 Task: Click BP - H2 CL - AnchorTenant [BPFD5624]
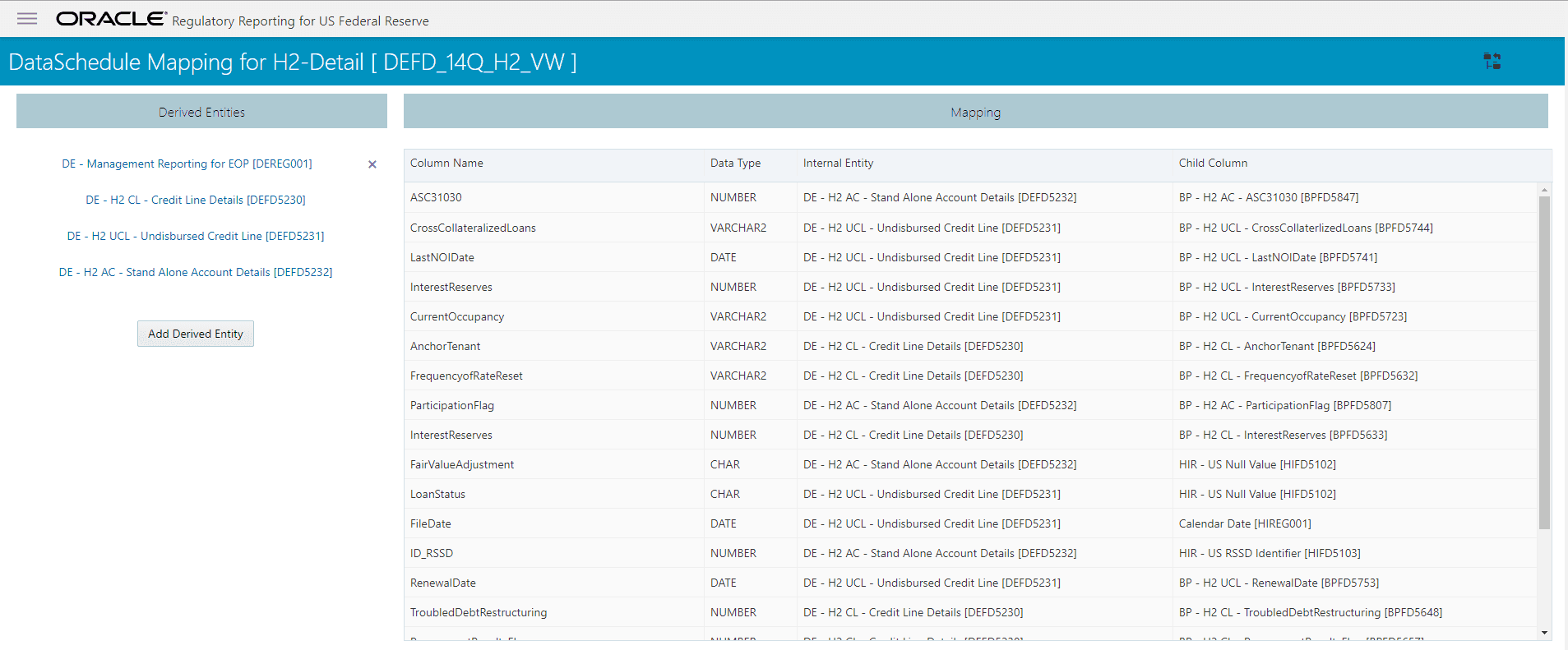coord(1277,346)
